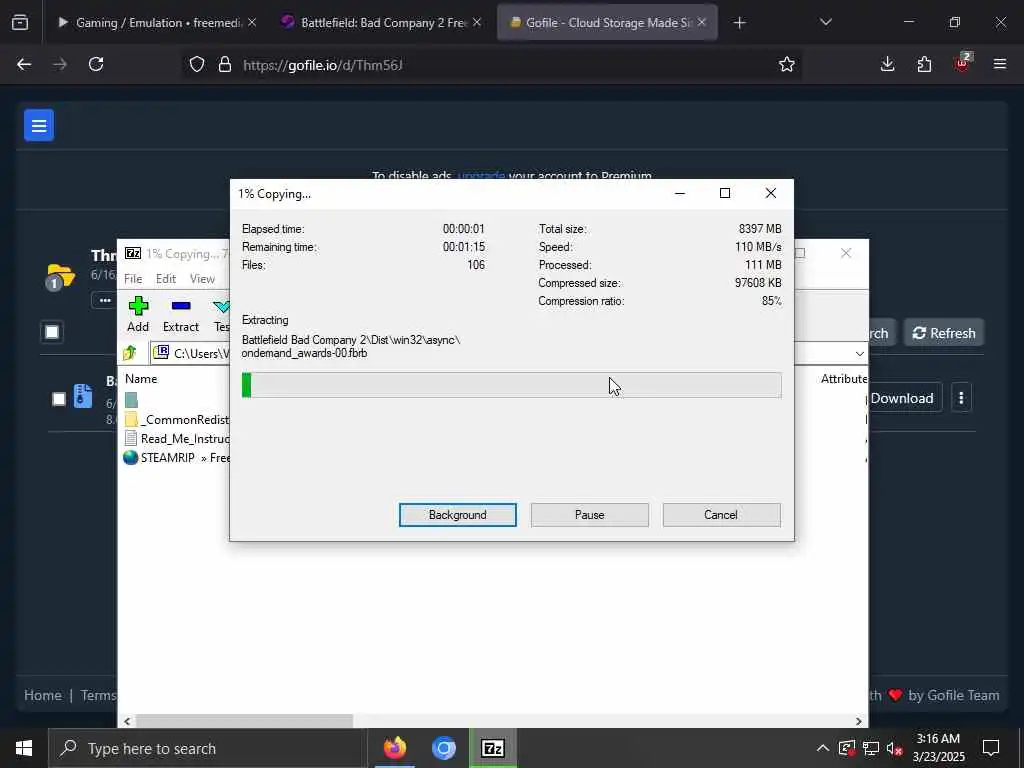
Task: Click the taskbar clock and date
Action: [x=938, y=748]
